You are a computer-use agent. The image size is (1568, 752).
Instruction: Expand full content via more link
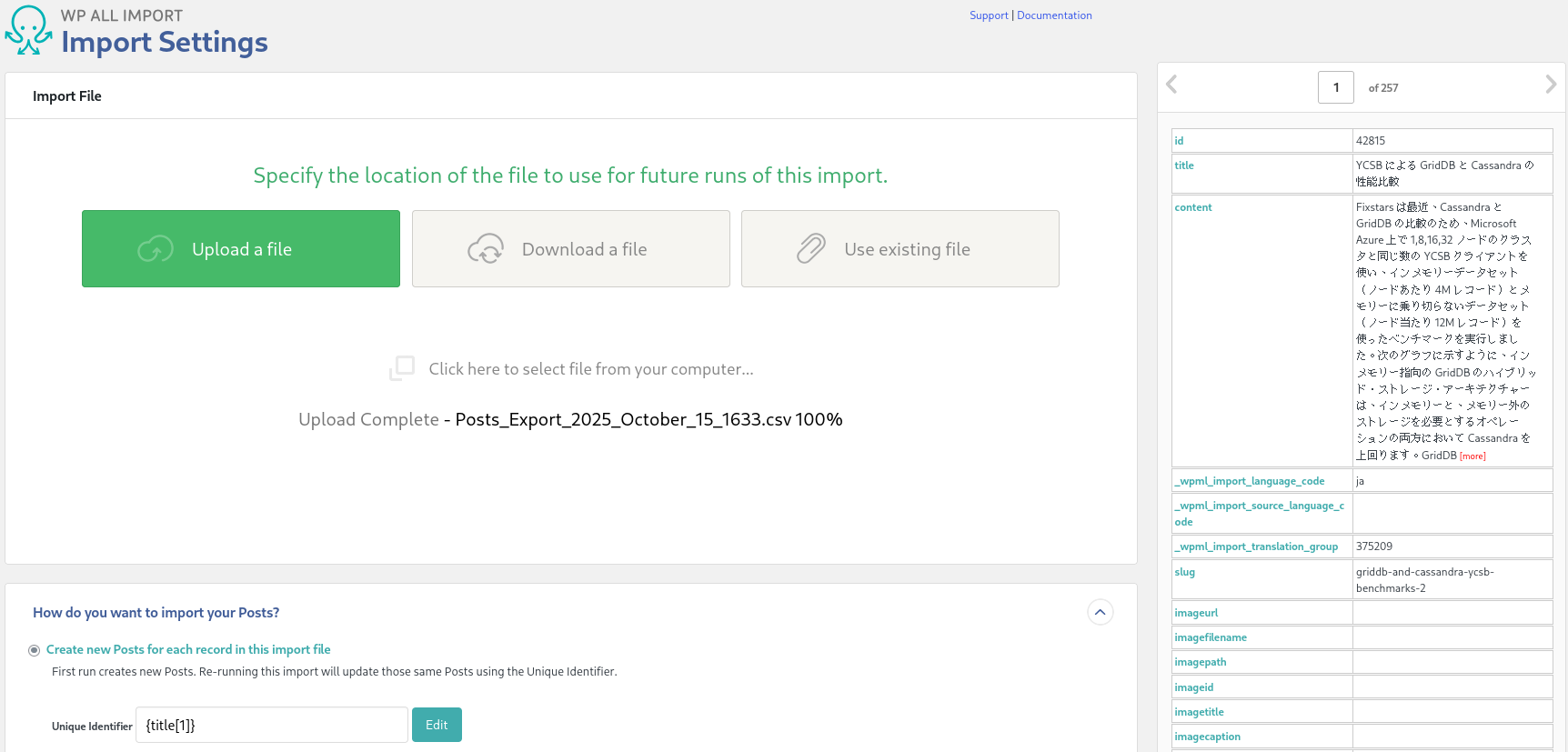pyautogui.click(x=1473, y=456)
